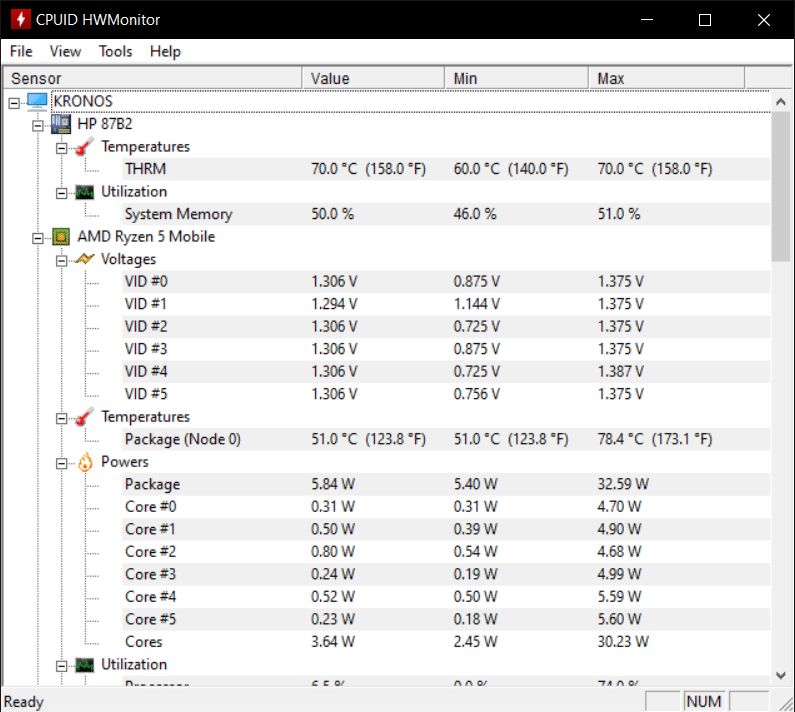795x712 pixels.
Task: Click the thermometer icon under AMD Ryzen 5
Action: [x=85, y=417]
